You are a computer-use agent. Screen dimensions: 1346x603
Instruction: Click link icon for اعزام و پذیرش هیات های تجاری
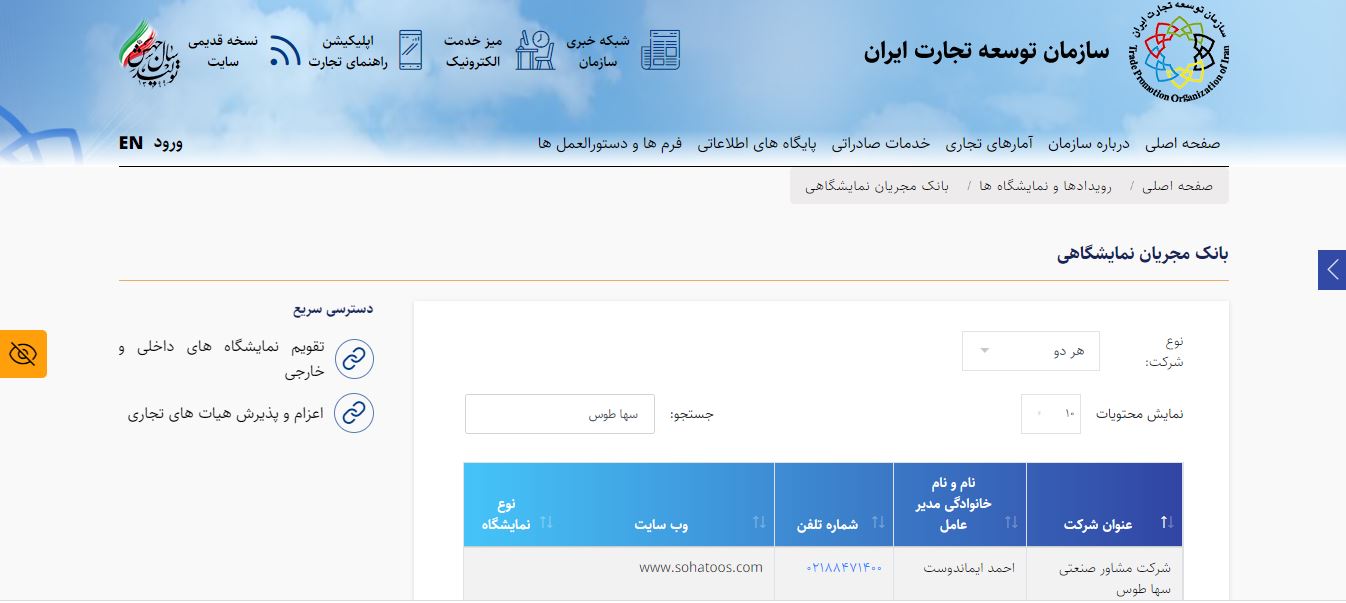coord(354,412)
